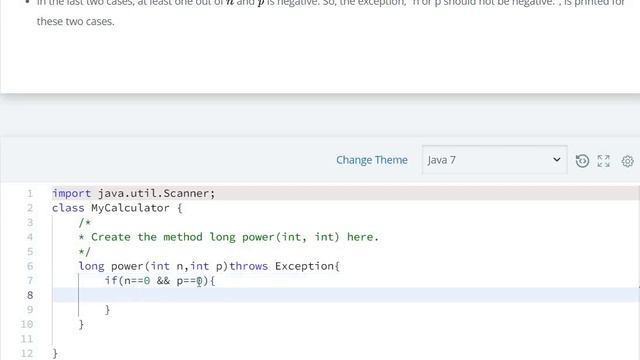Click the 'long' keyword on line 6

click(91, 266)
